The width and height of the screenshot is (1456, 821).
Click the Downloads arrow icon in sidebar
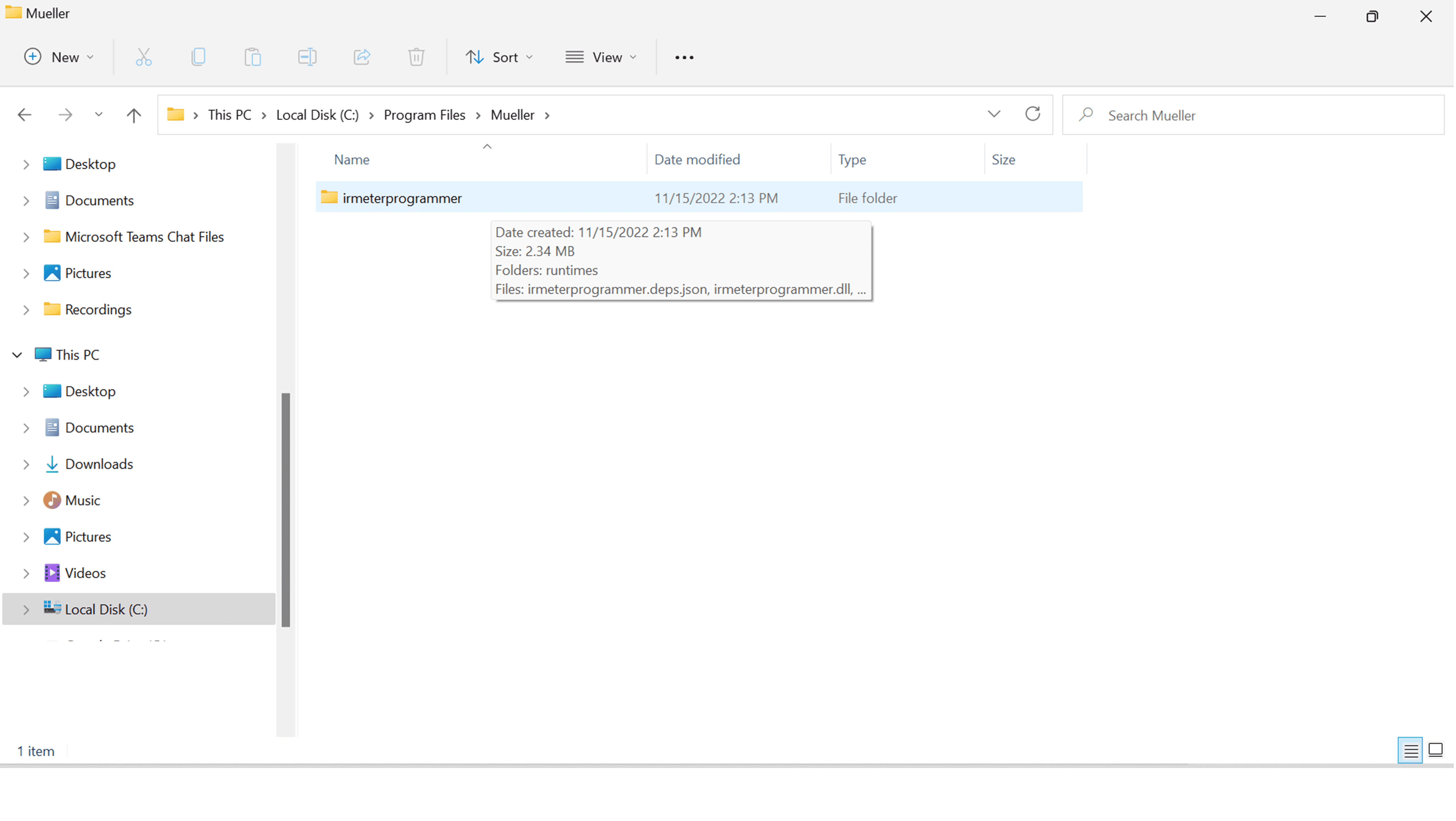(52, 464)
